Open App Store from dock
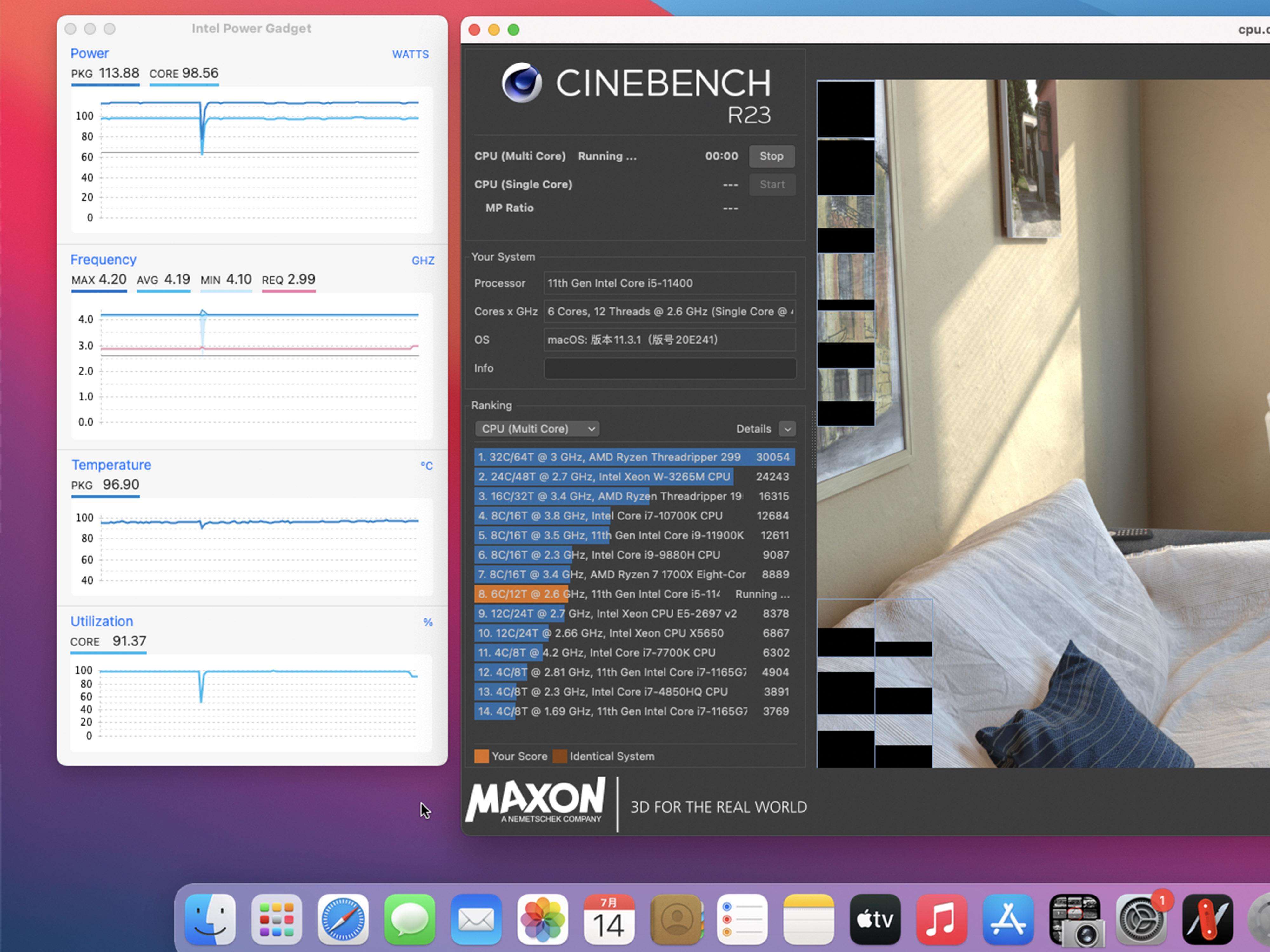The width and height of the screenshot is (1270, 952). [1008, 919]
